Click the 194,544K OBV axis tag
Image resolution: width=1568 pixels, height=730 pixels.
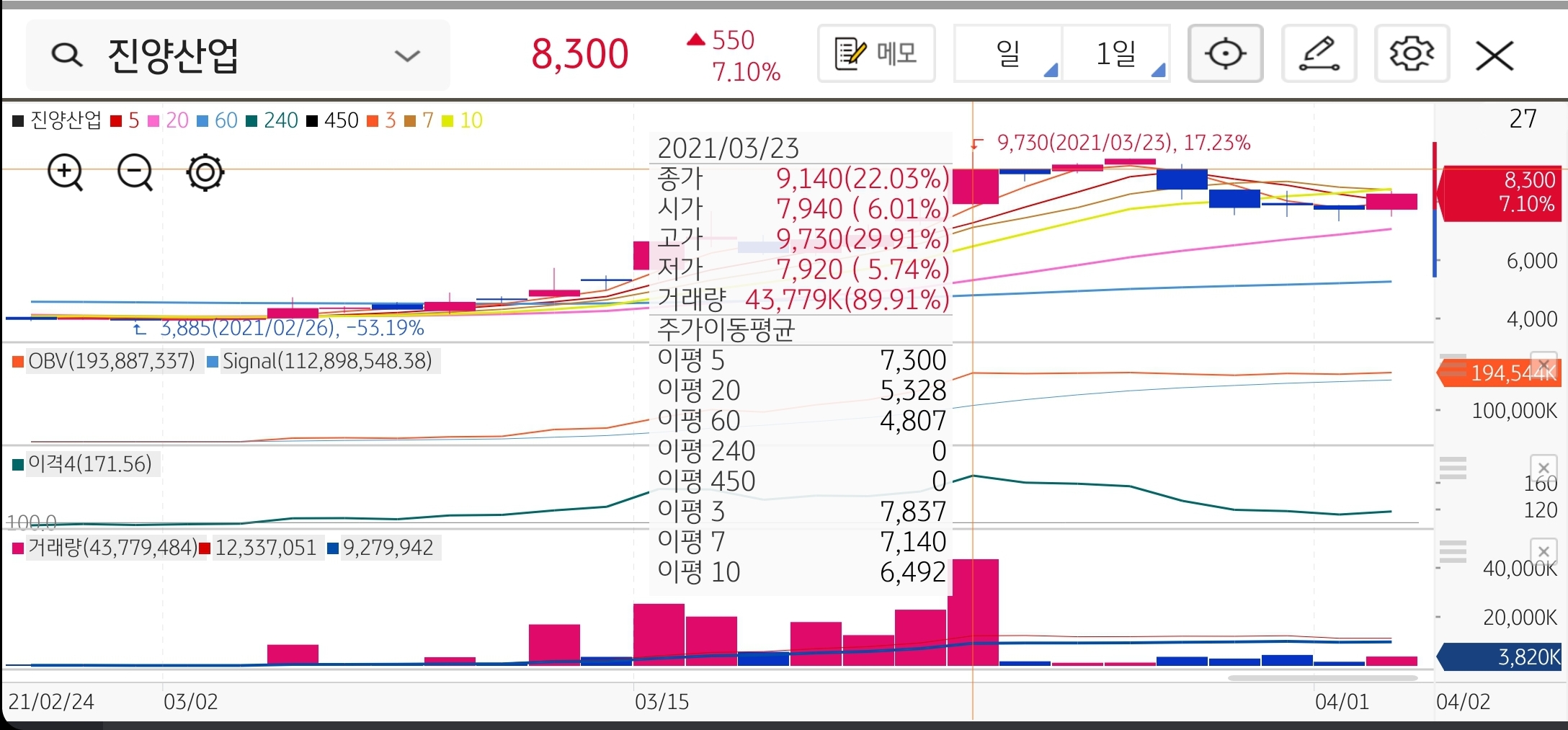coord(1499,373)
